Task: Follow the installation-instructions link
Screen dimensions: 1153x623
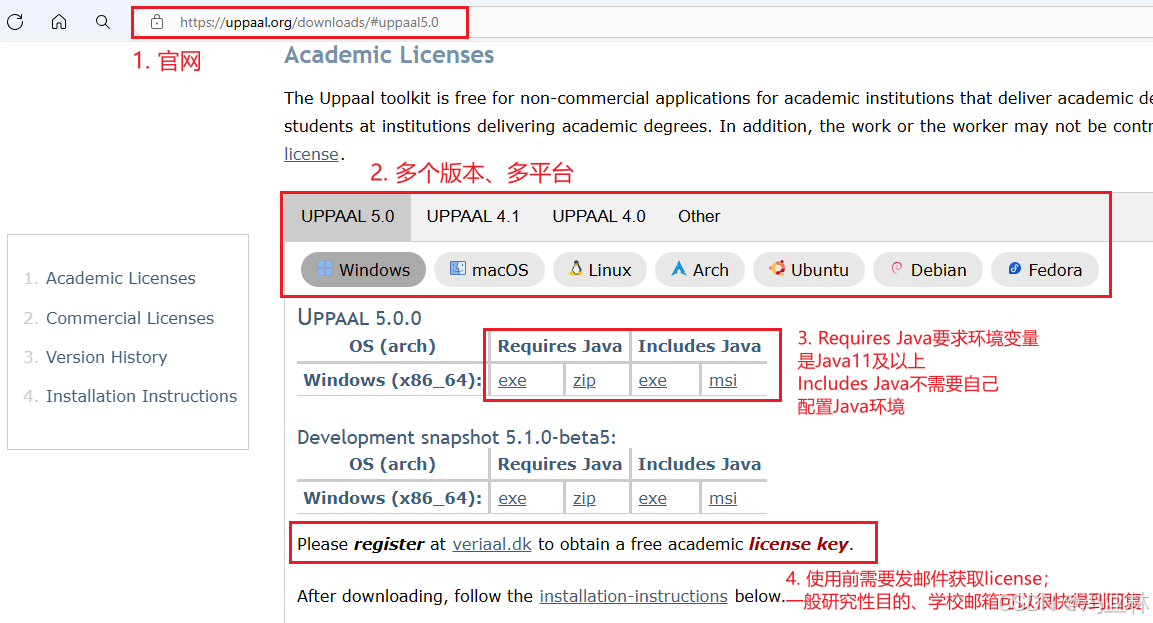Action: [x=633, y=597]
